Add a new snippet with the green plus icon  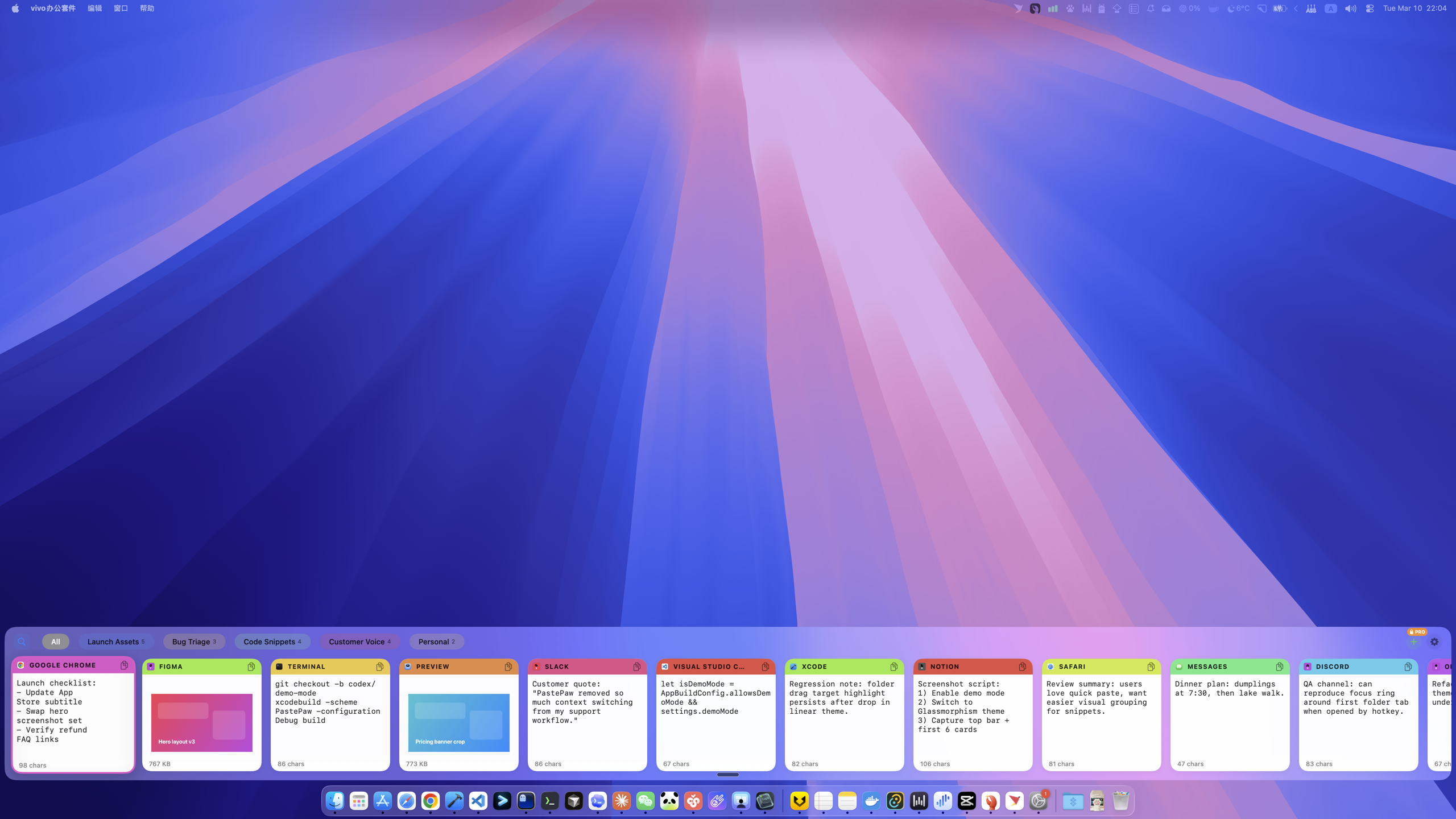pos(1414,642)
